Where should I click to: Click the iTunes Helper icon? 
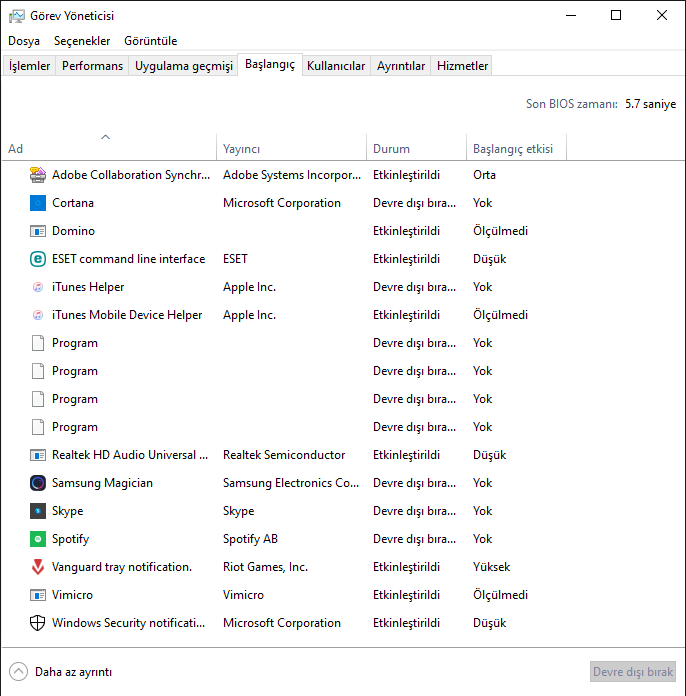38,287
